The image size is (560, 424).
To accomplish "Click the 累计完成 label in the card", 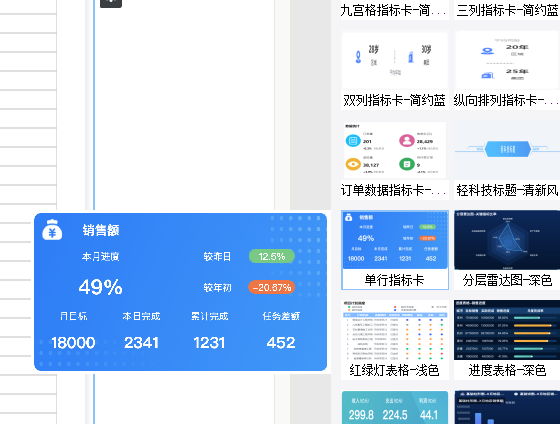I will [x=210, y=316].
